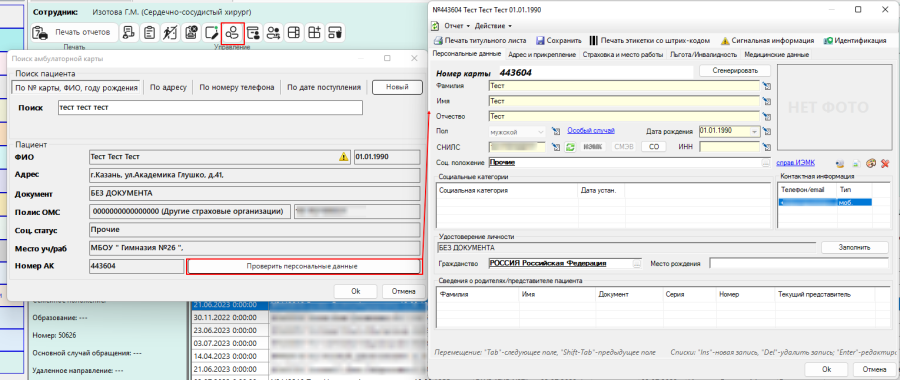Open the Льгота/Инвалидность tab

[x=704, y=55]
